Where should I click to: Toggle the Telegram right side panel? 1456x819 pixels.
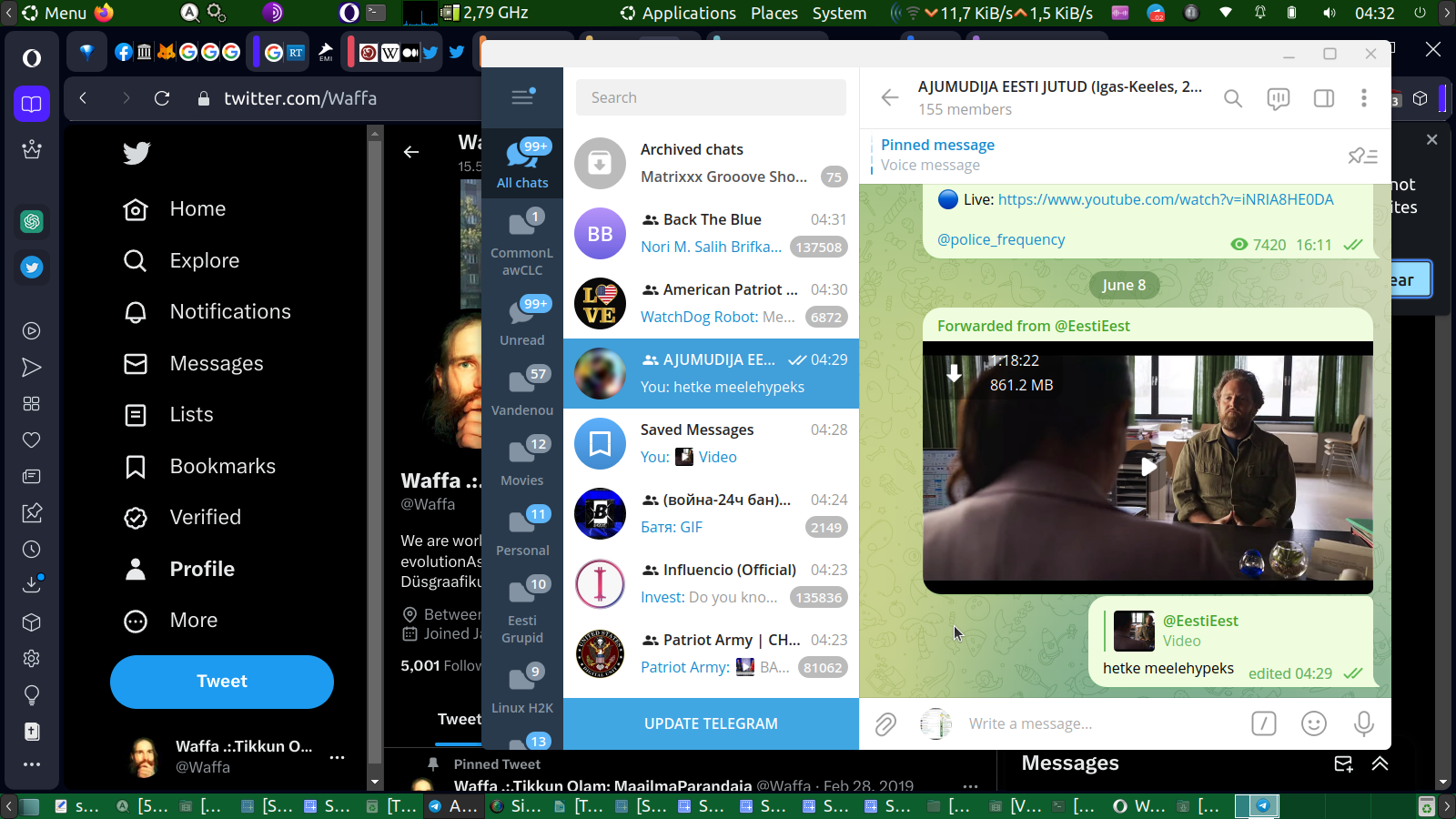[x=1324, y=98]
